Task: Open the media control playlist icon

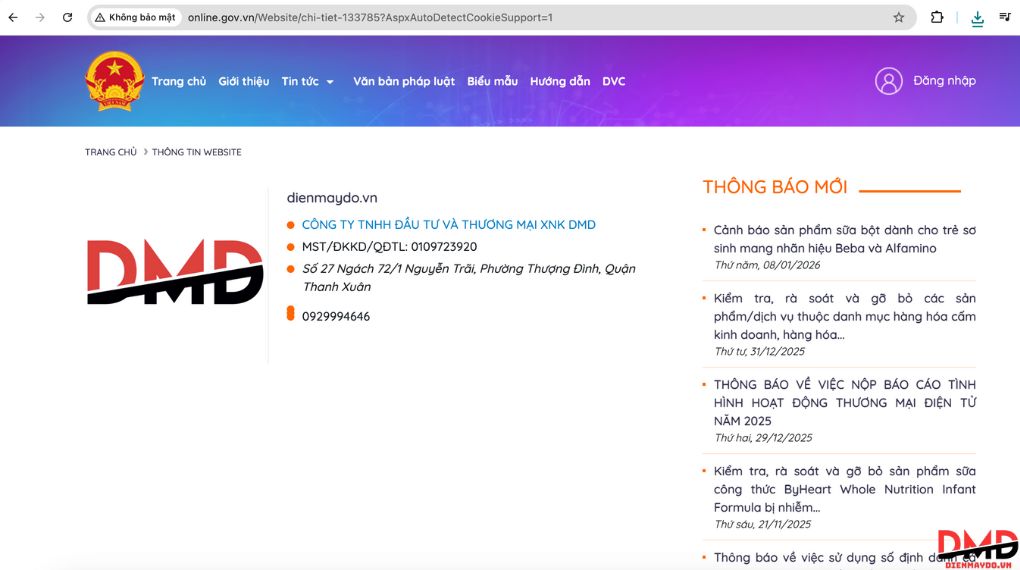Action: tap(1005, 17)
